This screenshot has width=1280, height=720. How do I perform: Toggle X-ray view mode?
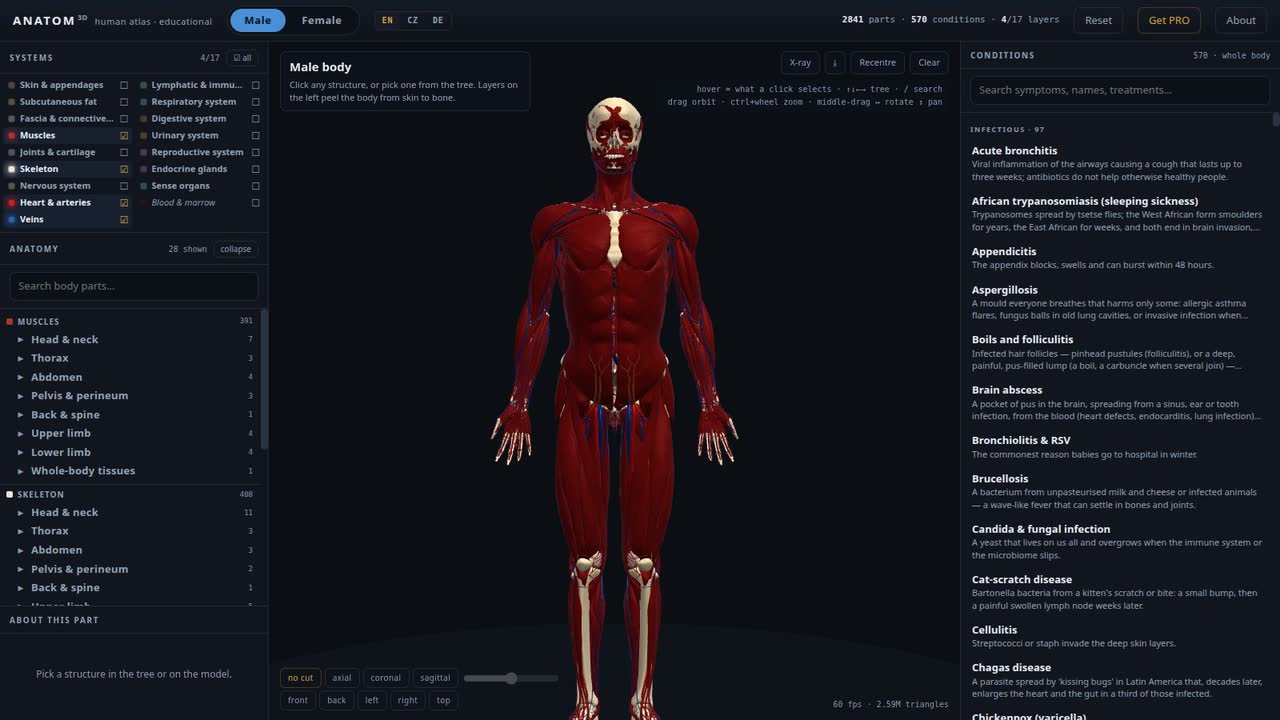click(x=800, y=62)
